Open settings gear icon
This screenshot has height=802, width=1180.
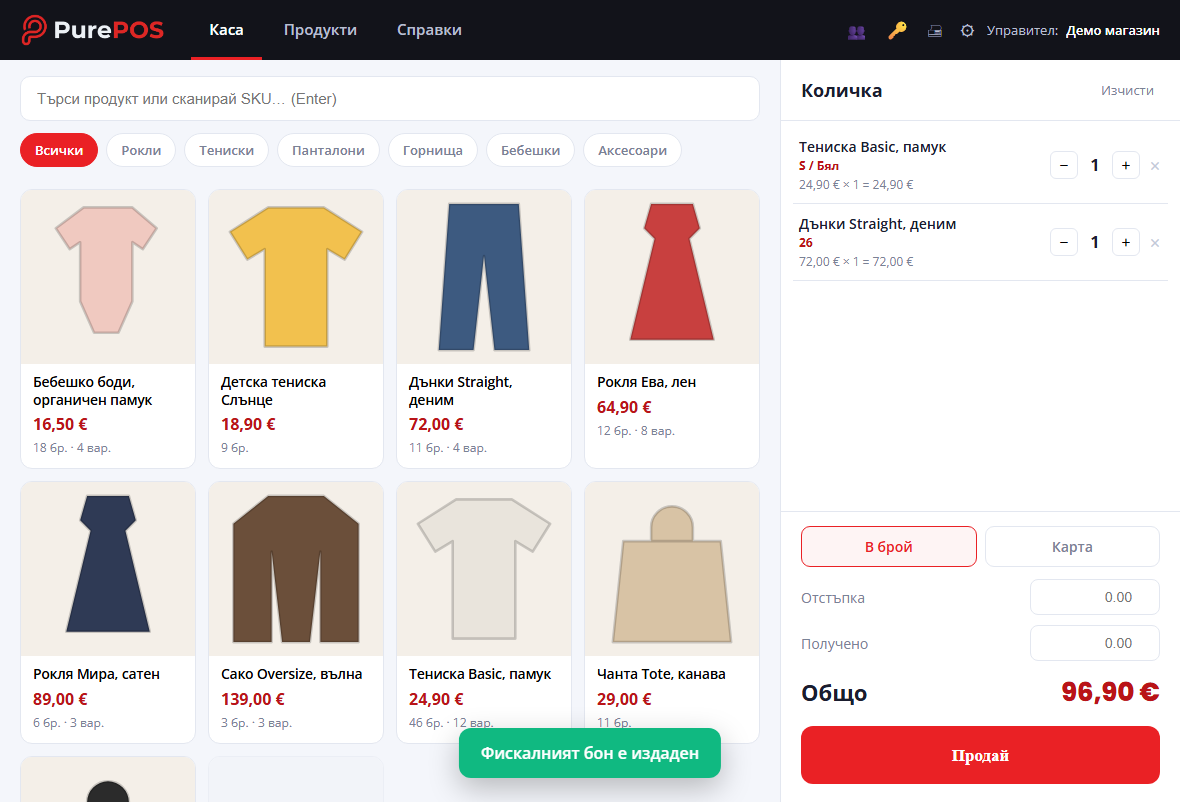(x=967, y=31)
